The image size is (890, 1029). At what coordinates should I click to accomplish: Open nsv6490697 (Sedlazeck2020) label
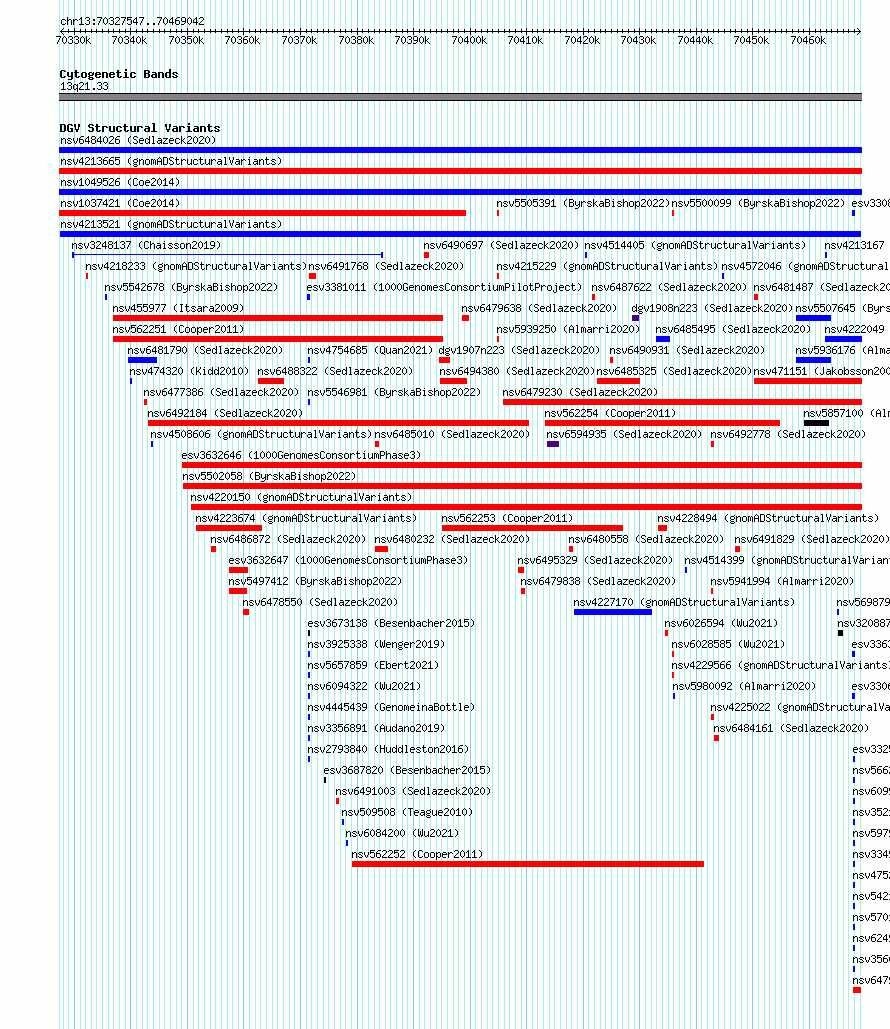[501, 245]
